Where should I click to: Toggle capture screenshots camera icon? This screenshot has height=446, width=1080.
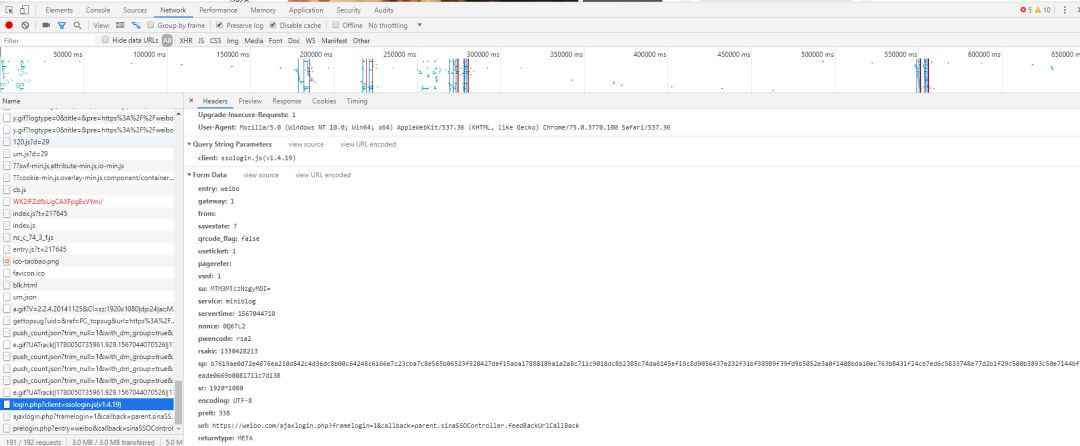click(46, 25)
